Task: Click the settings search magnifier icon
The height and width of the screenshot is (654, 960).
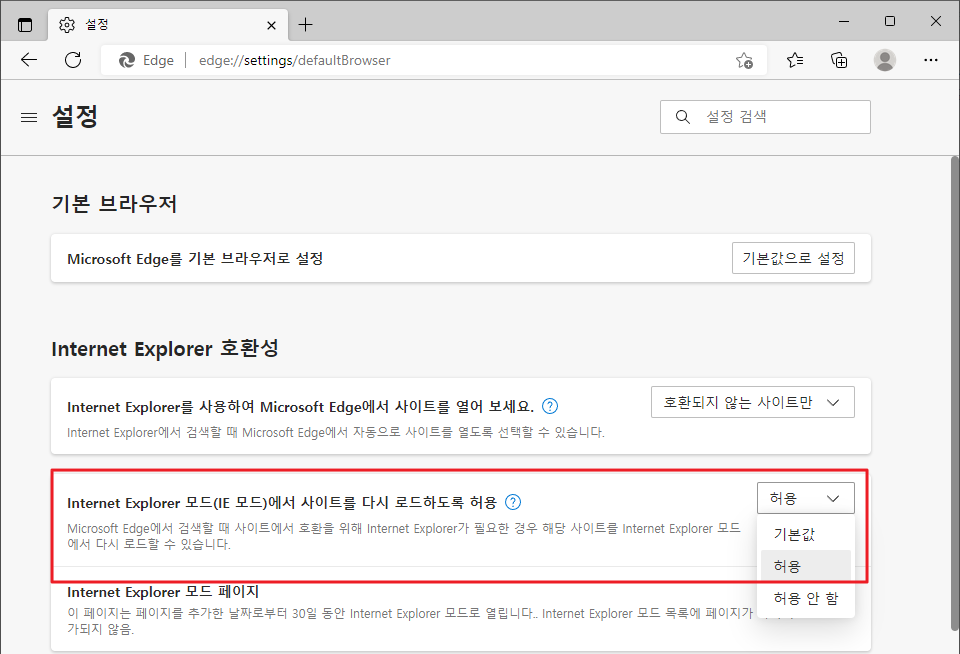Action: [x=682, y=117]
